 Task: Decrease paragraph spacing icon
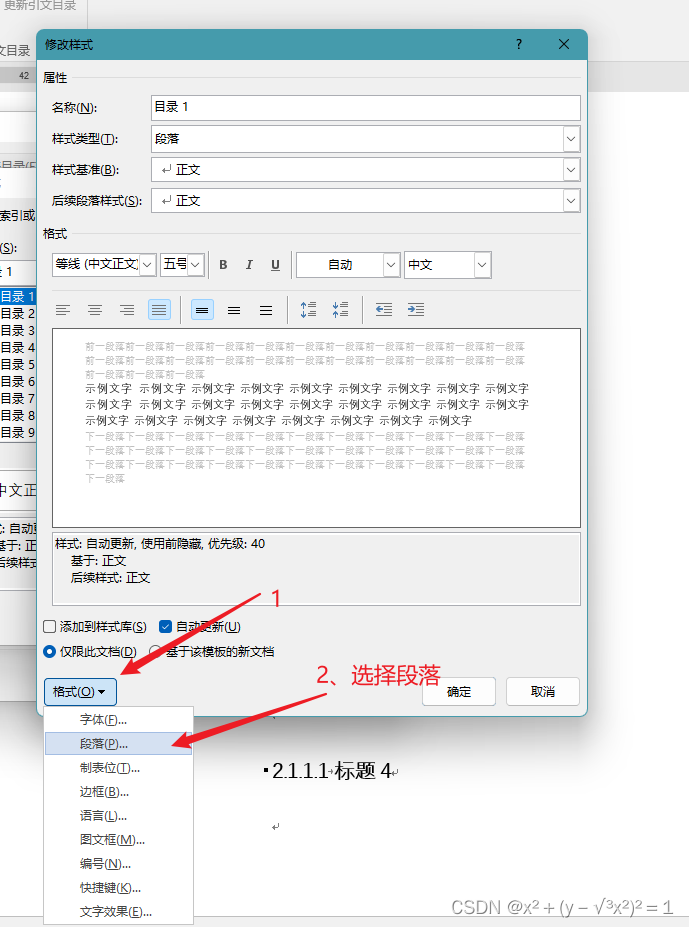click(x=340, y=310)
